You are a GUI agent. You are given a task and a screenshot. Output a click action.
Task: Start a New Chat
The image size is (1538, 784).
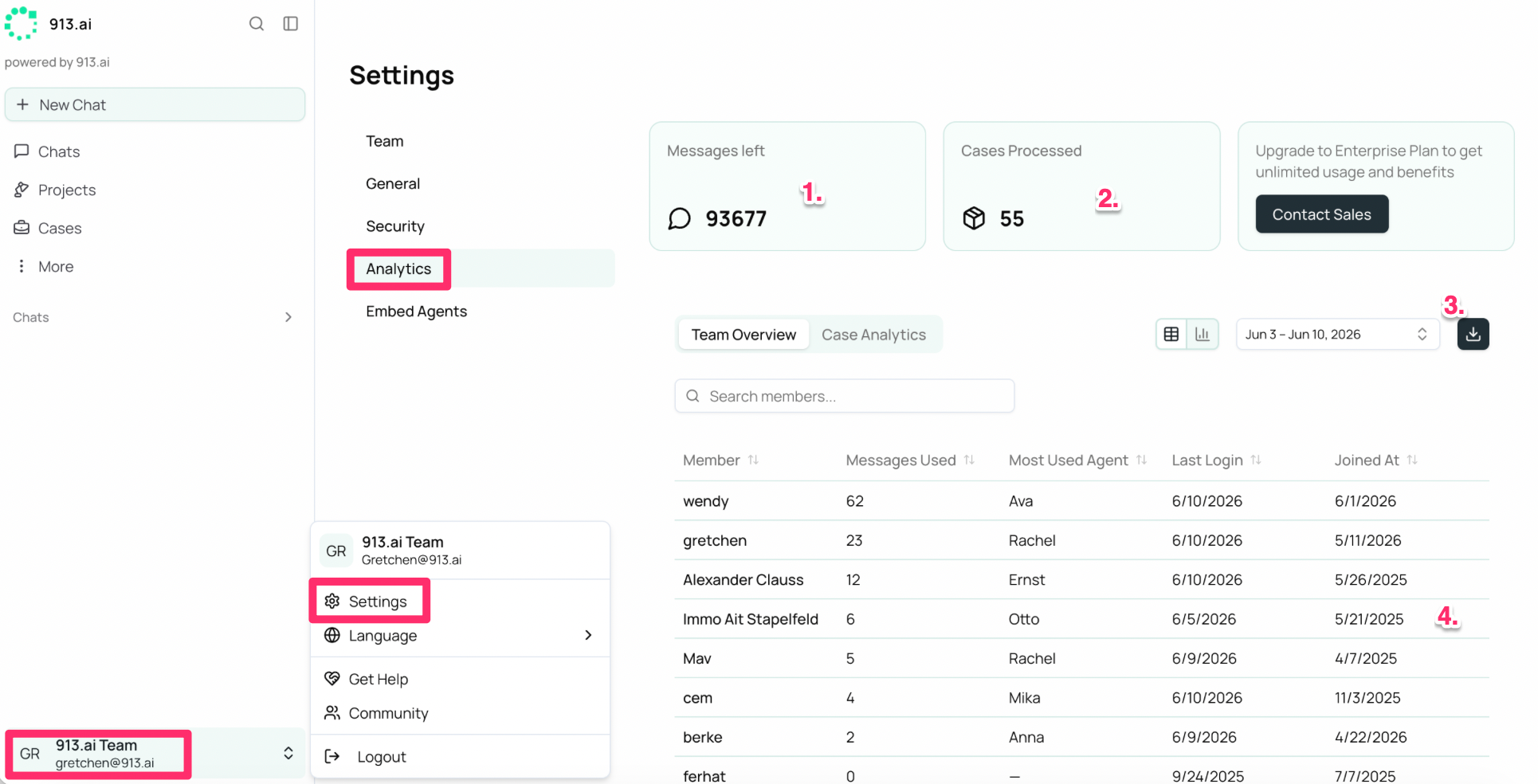[155, 104]
